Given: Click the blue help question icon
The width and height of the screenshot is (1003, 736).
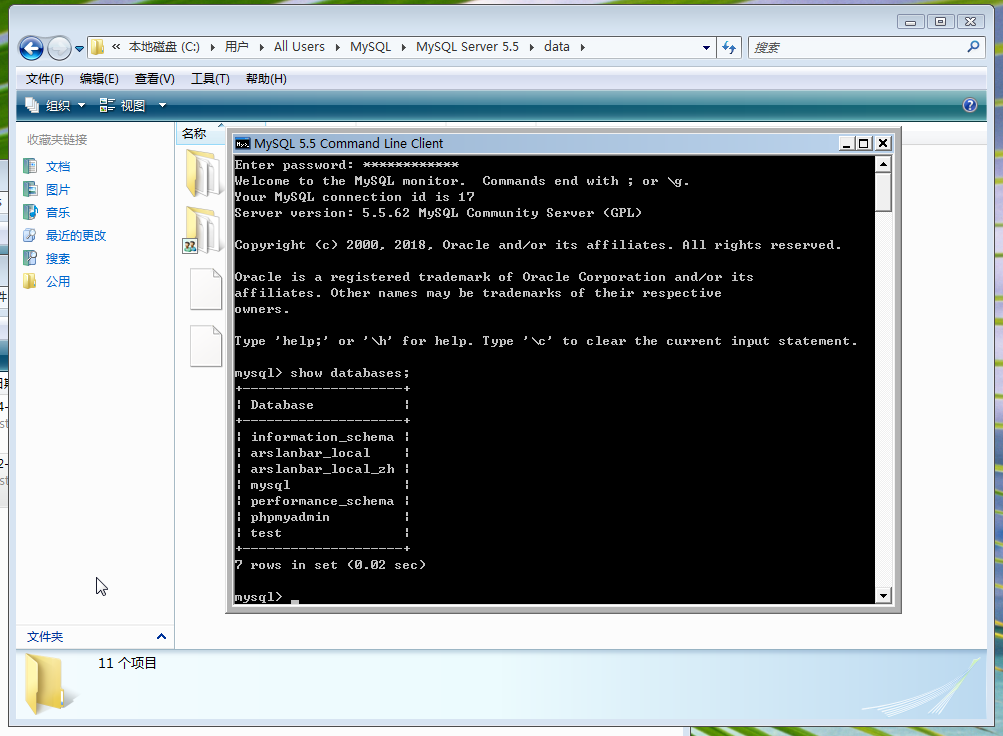Looking at the screenshot, I should click(x=970, y=106).
